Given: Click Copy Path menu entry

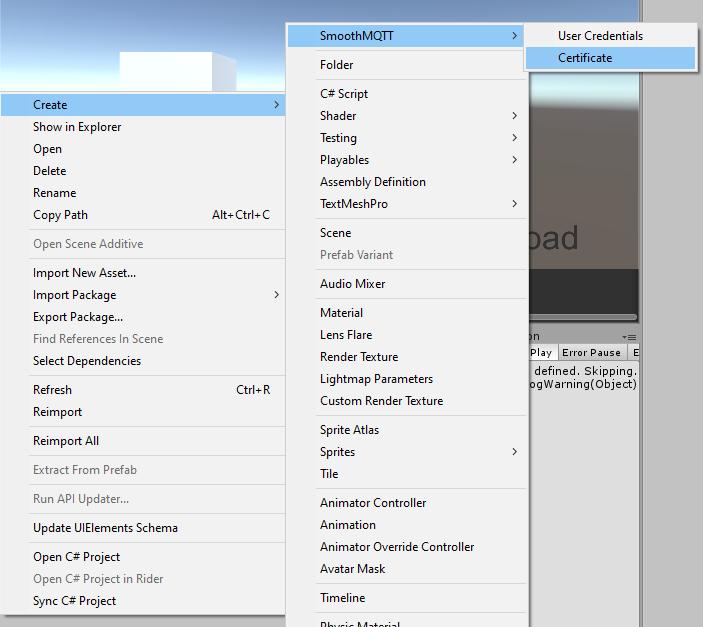Looking at the screenshot, I should coord(143,215).
